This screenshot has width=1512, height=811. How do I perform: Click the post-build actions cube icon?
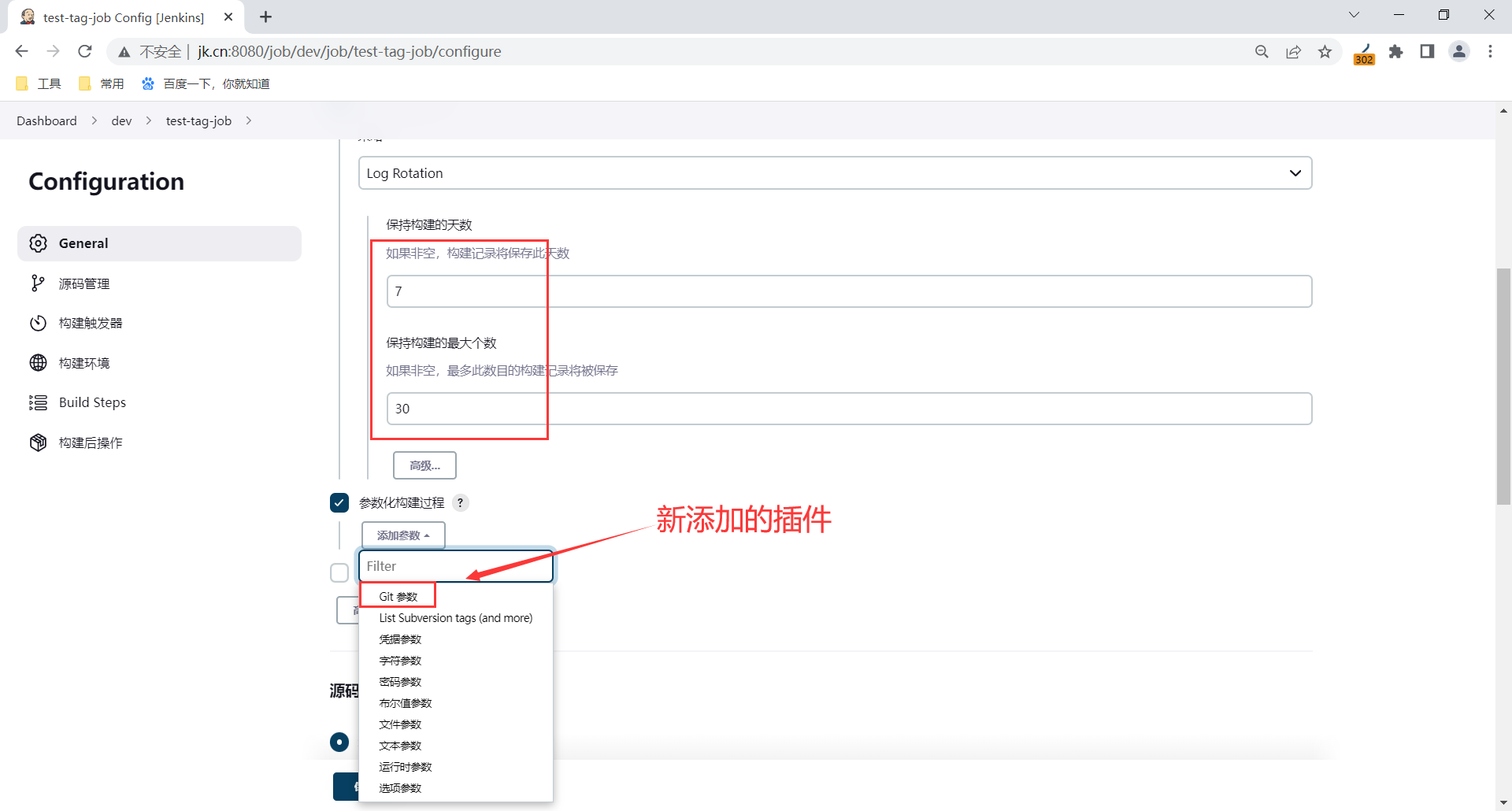click(x=38, y=443)
